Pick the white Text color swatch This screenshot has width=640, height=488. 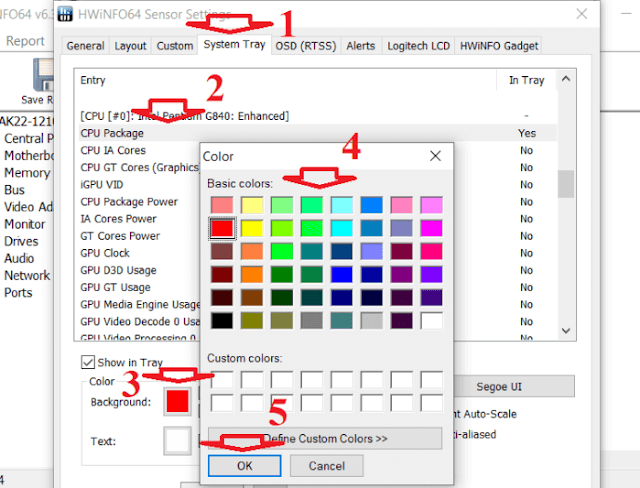click(178, 441)
